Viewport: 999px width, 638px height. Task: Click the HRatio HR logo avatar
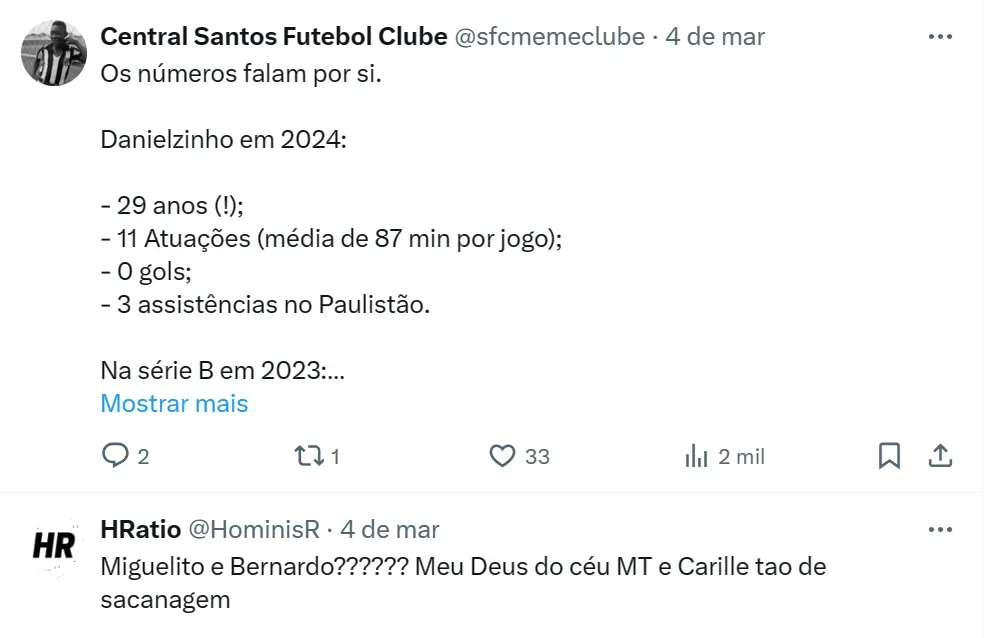tap(54, 545)
